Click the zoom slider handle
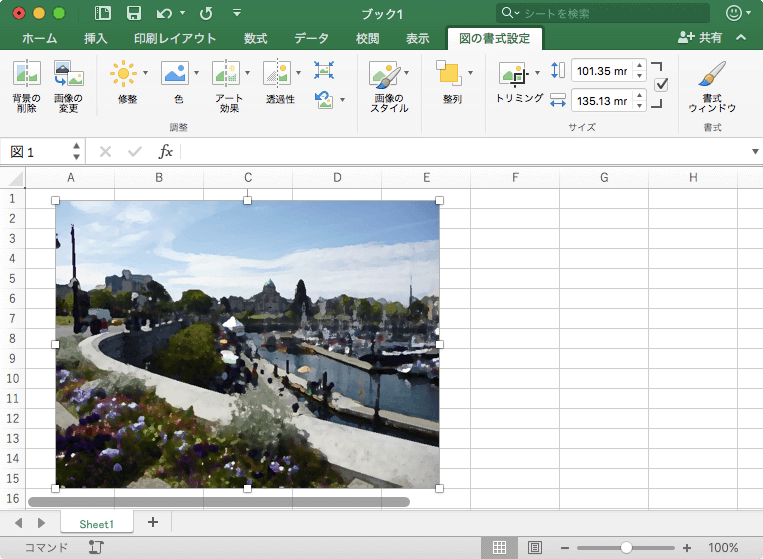Viewport: 763px width, 559px height. point(626,547)
